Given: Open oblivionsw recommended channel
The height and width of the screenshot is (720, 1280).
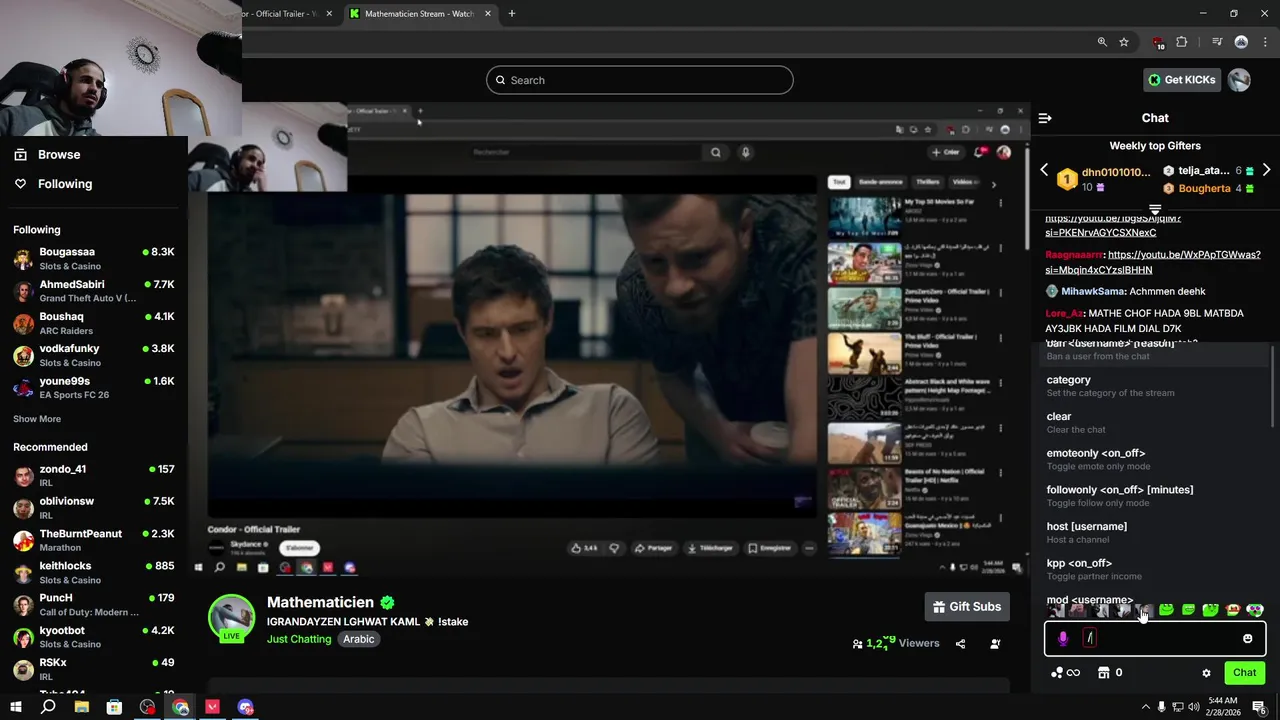Looking at the screenshot, I should click(x=94, y=507).
